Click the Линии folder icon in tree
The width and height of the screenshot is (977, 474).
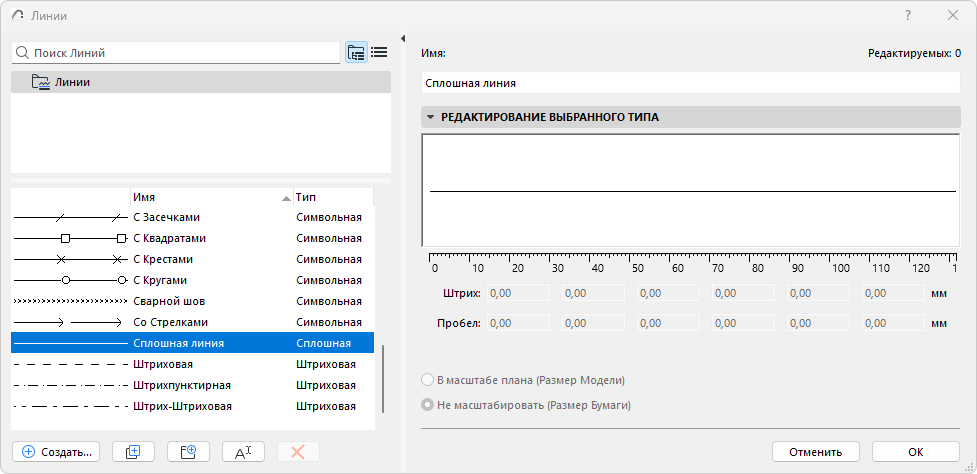[x=41, y=82]
